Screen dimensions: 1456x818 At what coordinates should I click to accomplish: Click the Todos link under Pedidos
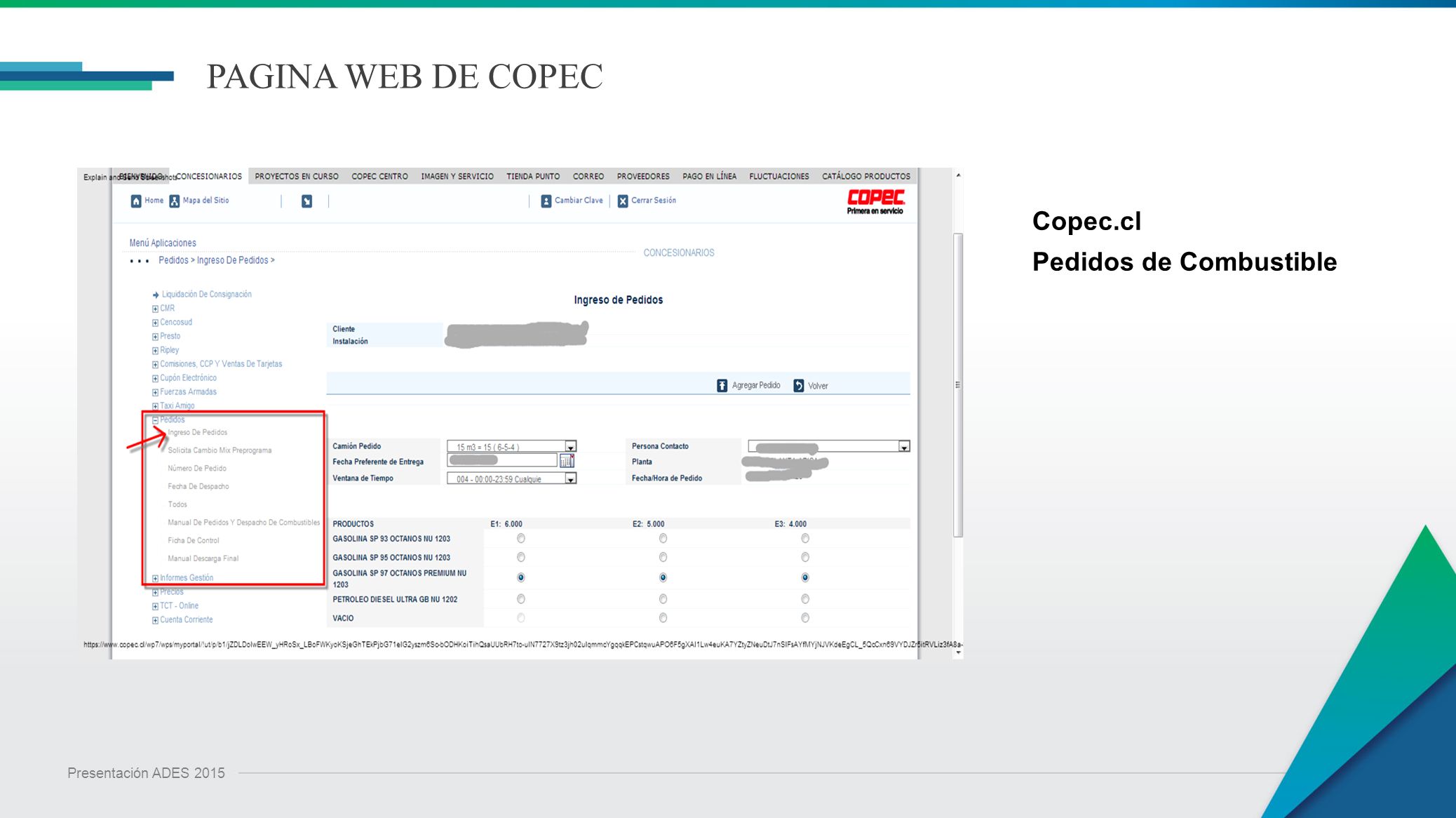click(177, 505)
